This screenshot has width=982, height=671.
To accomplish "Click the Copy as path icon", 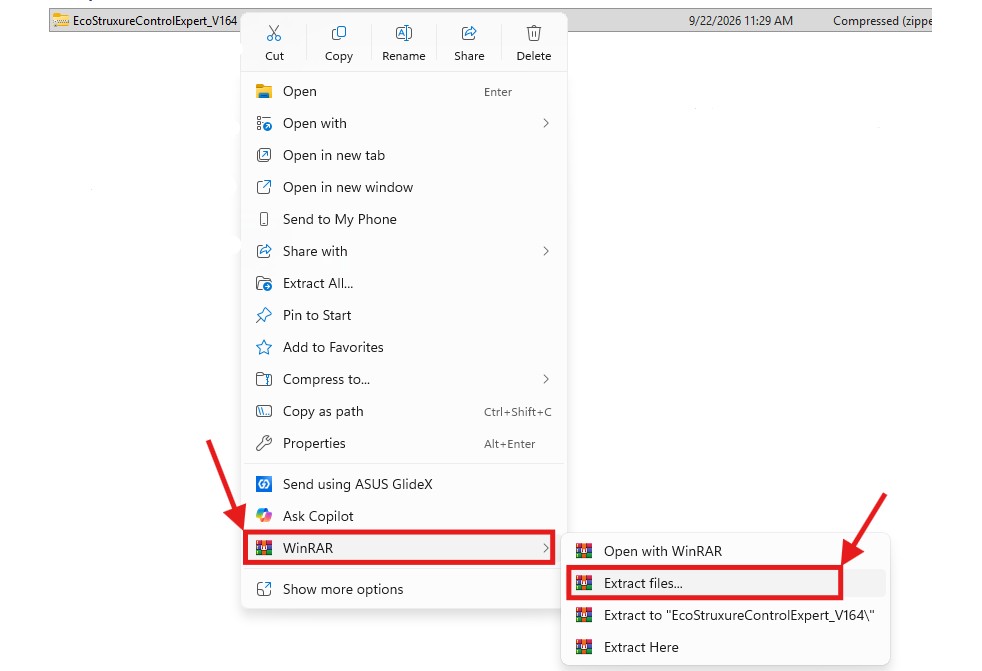I will (x=264, y=411).
